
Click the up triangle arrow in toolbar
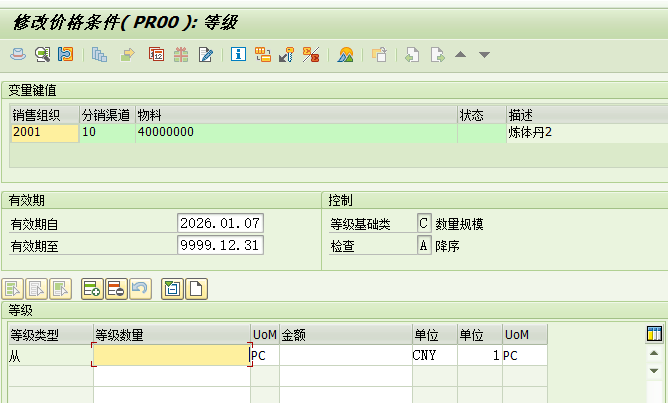point(461,54)
